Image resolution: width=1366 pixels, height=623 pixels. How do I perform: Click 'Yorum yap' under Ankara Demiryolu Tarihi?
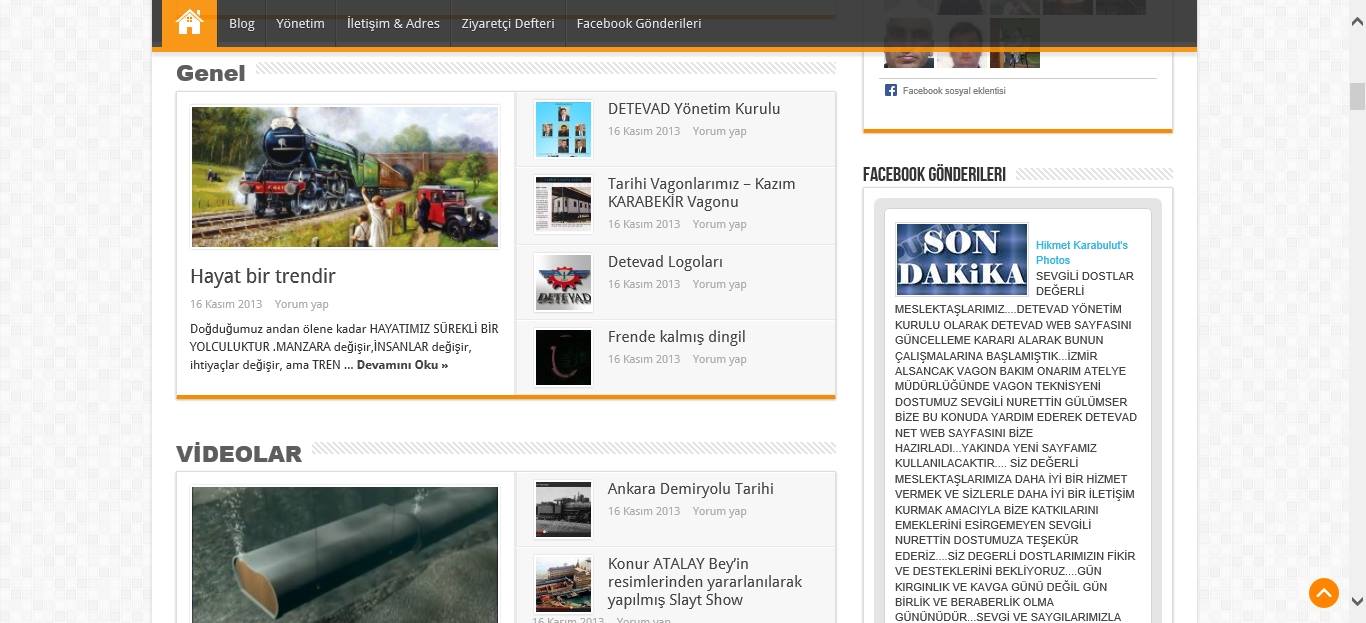pos(719,511)
